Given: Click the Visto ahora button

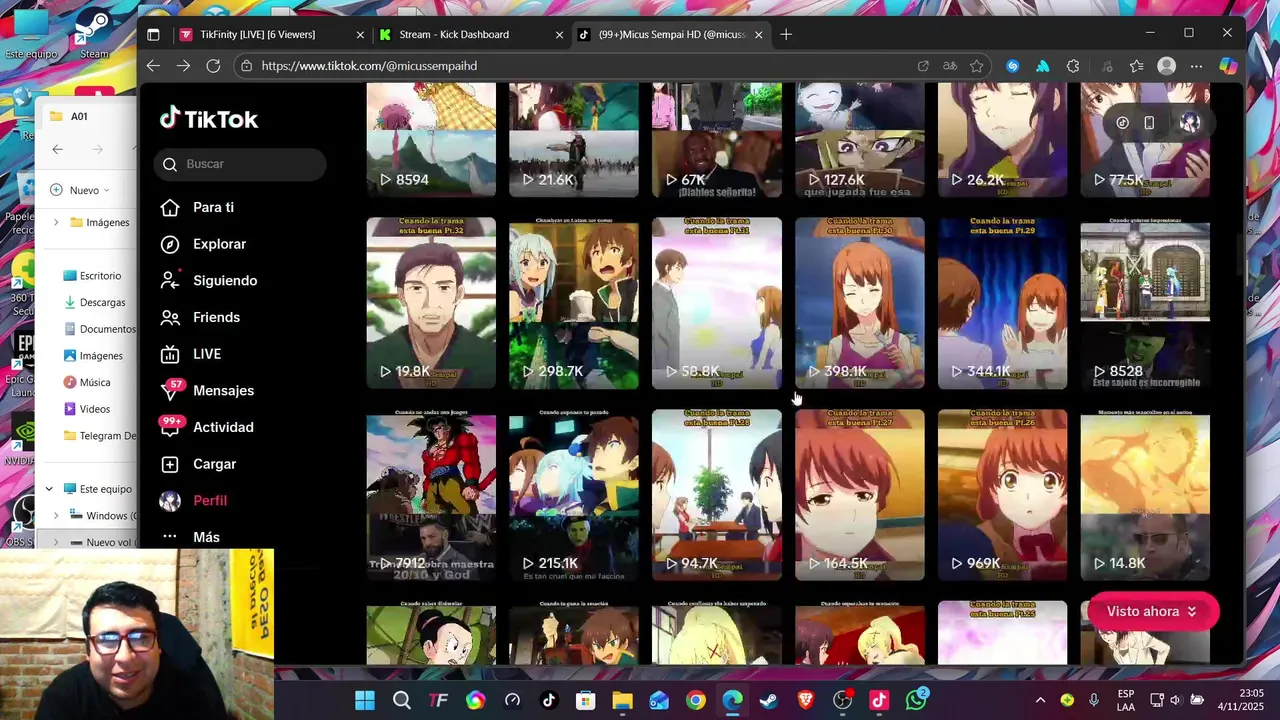Looking at the screenshot, I should [1152, 611].
